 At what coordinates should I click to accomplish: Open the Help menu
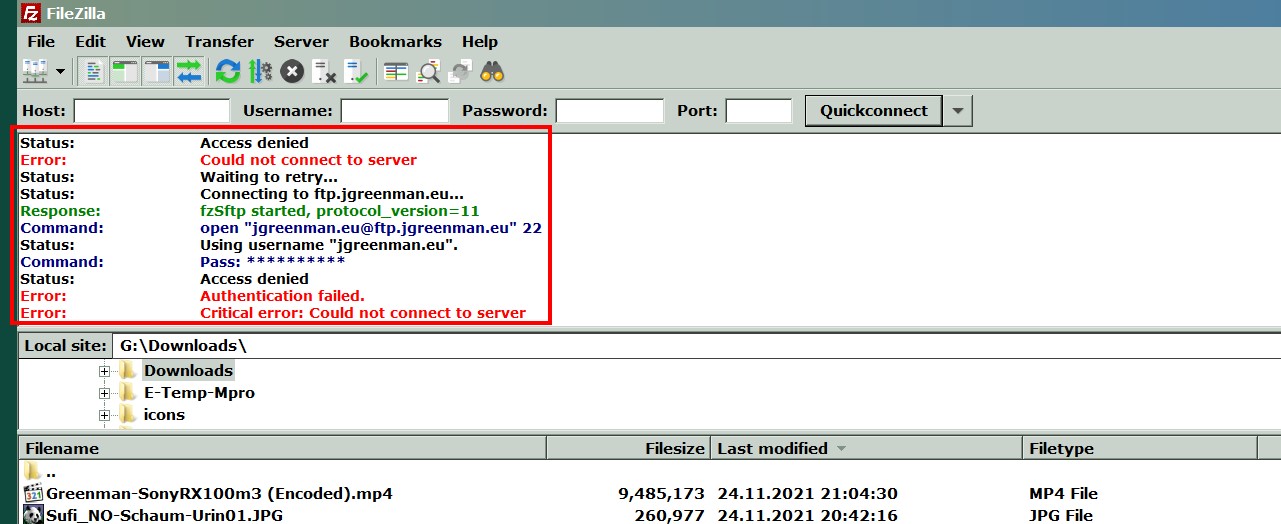(x=479, y=42)
